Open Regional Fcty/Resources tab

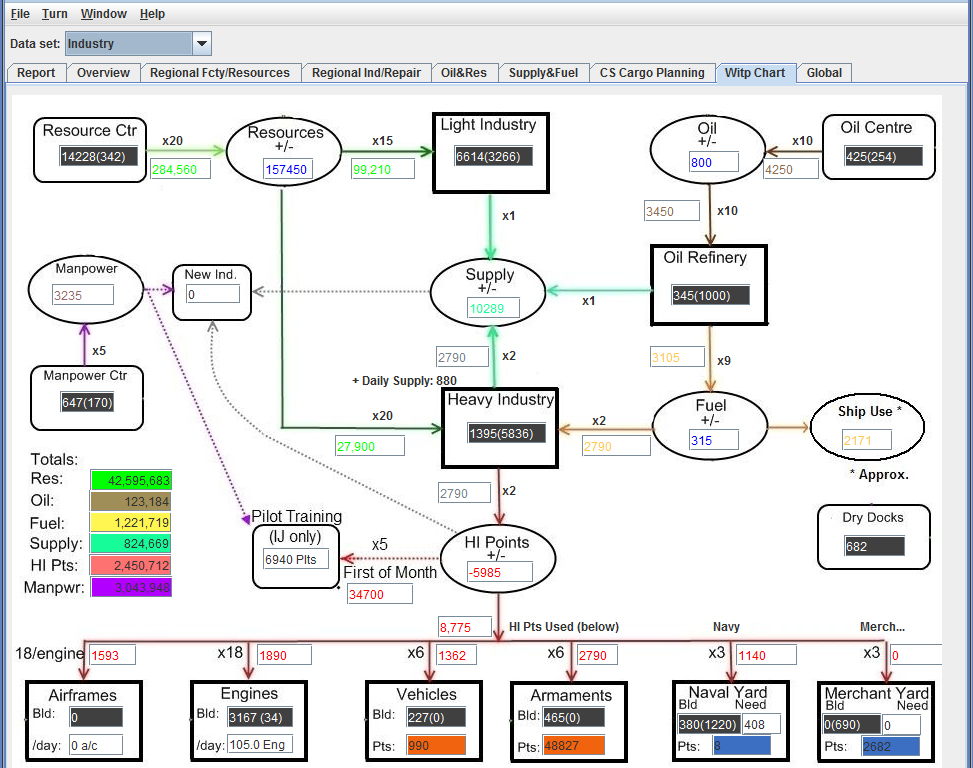(220, 73)
